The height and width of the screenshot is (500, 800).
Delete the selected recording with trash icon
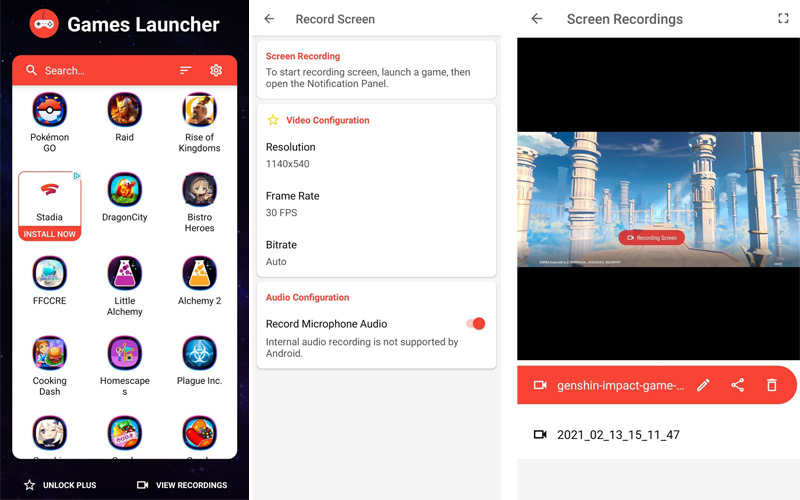coord(771,385)
